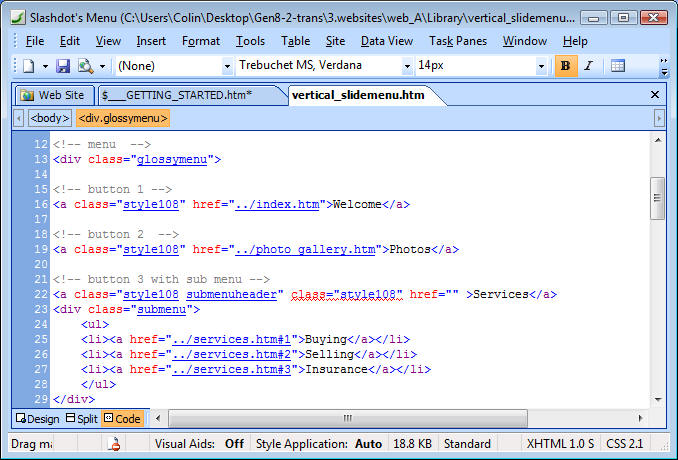This screenshot has height=460, width=678.
Task: Click the horizontal scrollbar left arrow
Action: click(x=158, y=418)
